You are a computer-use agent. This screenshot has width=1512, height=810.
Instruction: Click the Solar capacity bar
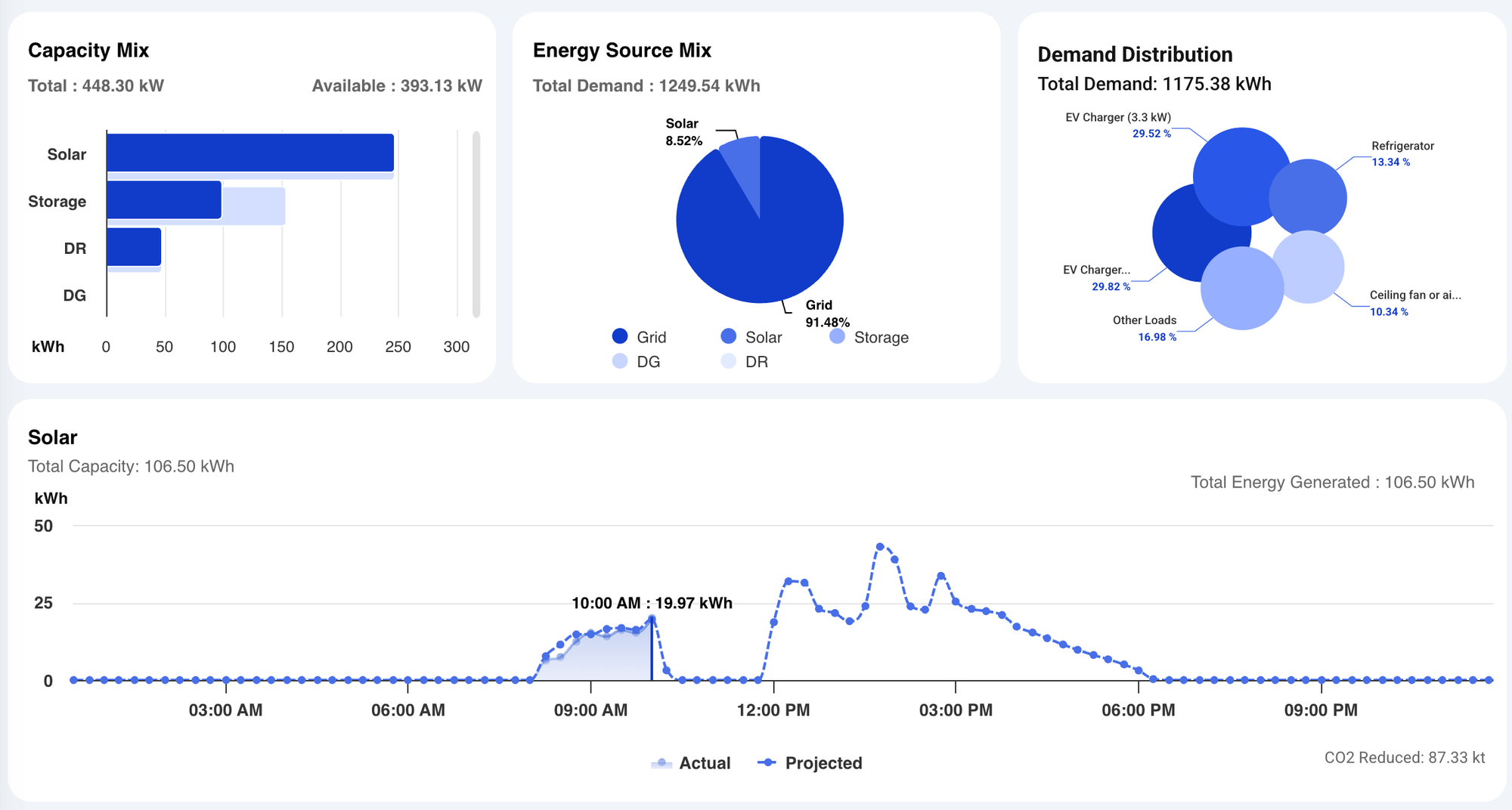click(249, 153)
